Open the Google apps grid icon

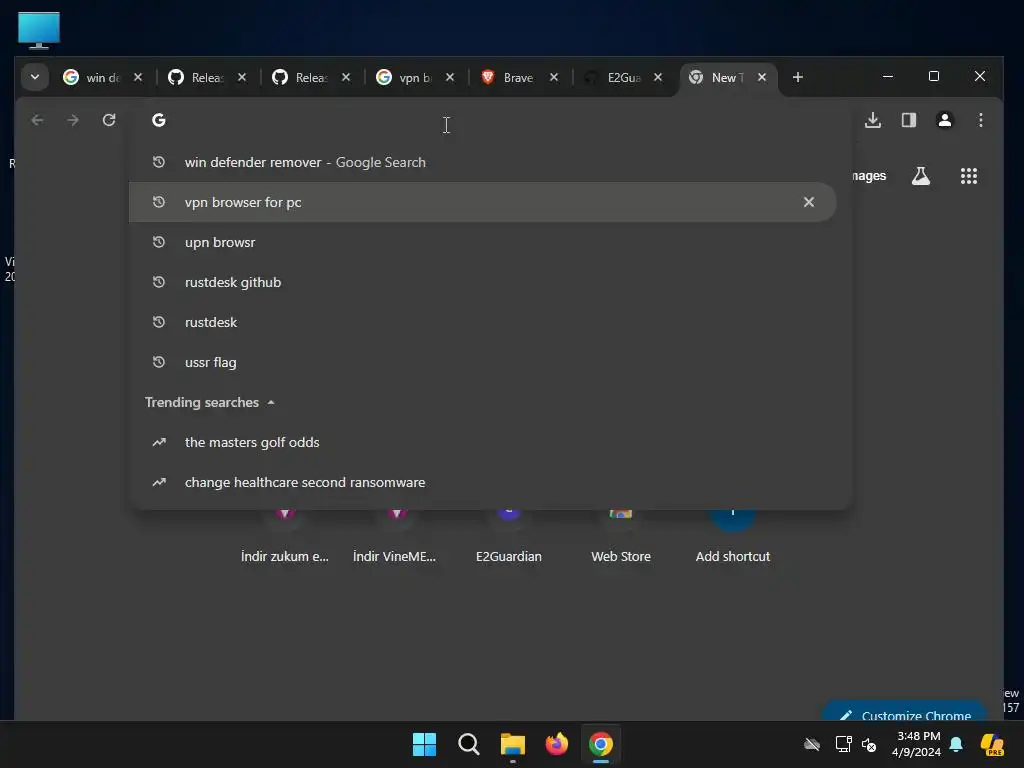(968, 176)
